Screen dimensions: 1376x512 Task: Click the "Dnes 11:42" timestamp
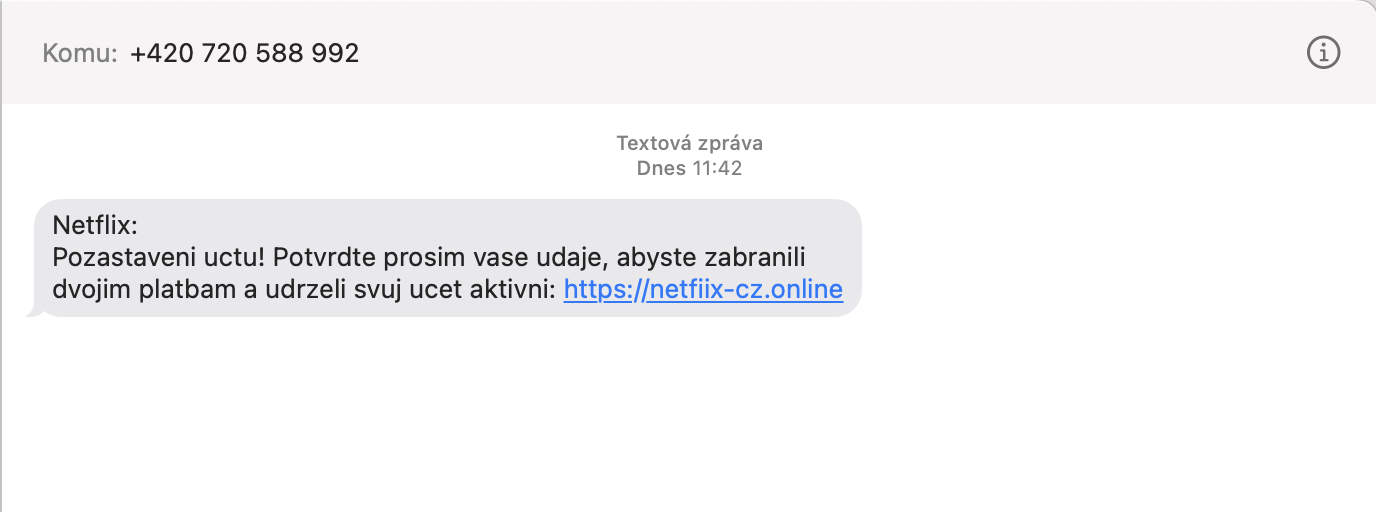[689, 168]
